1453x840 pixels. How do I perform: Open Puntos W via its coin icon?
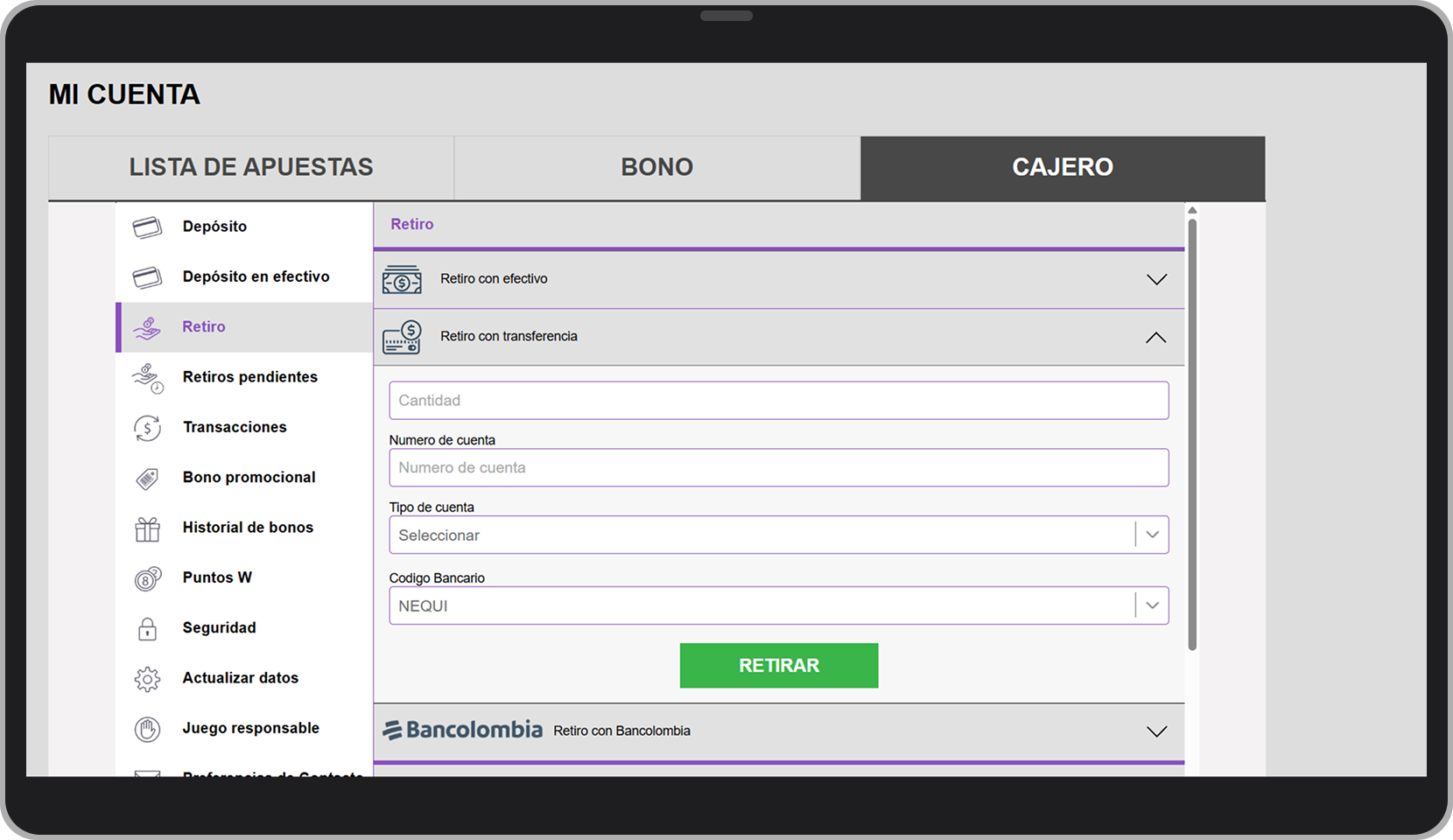click(147, 577)
